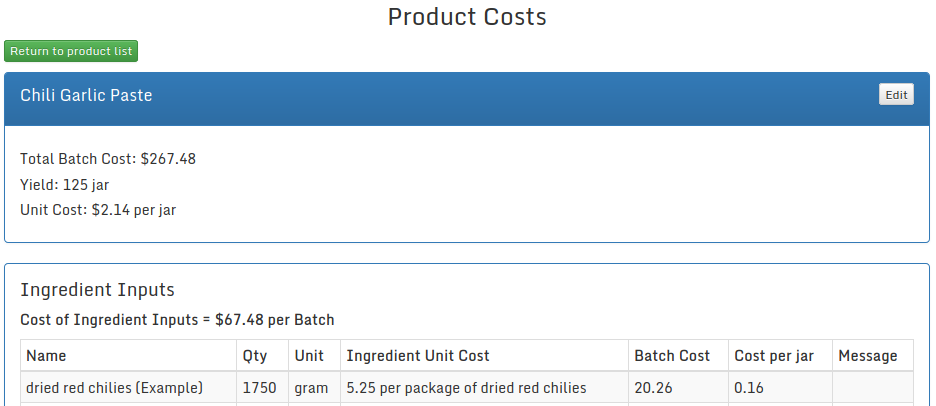Image resolution: width=936 pixels, height=406 pixels.
Task: Open Edit for Chili Garlic Paste
Action: click(896, 95)
